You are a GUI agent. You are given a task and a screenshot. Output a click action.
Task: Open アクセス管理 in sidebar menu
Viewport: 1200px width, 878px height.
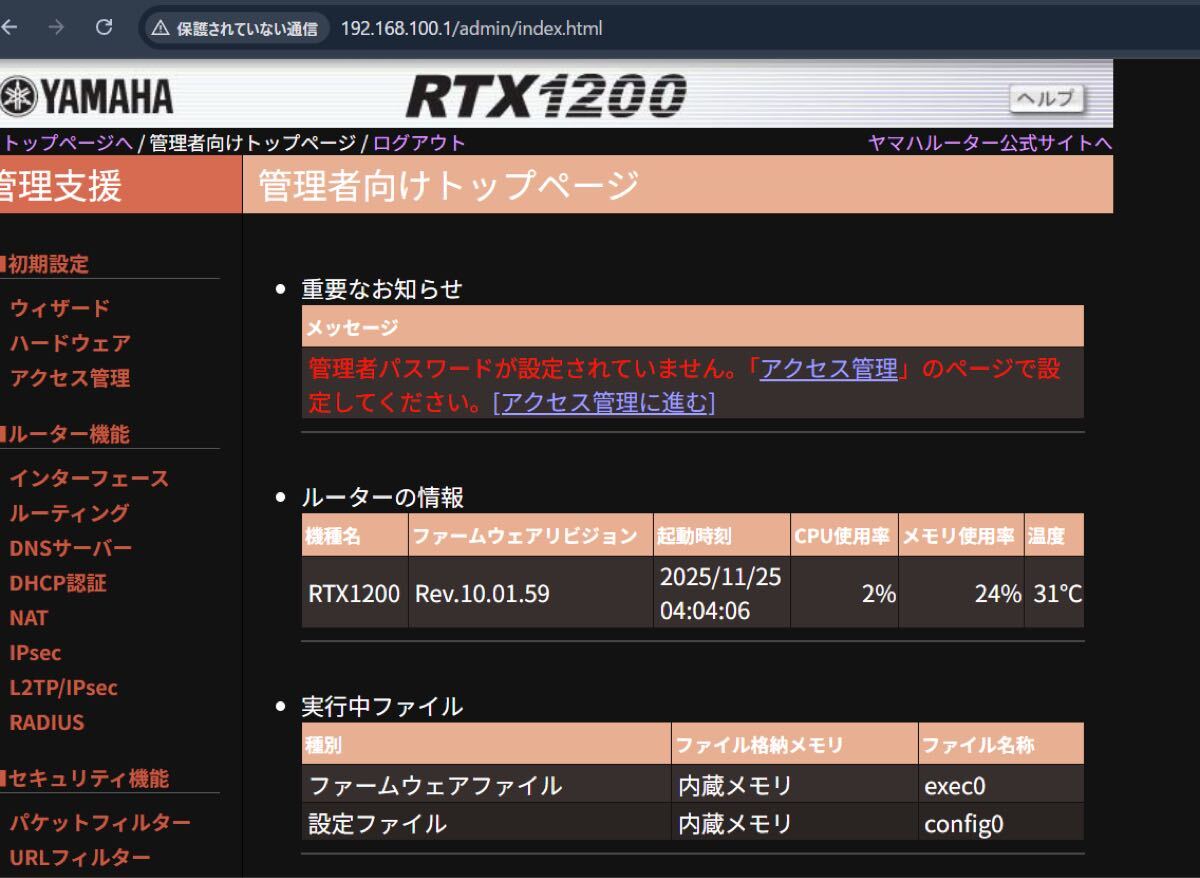[x=70, y=378]
